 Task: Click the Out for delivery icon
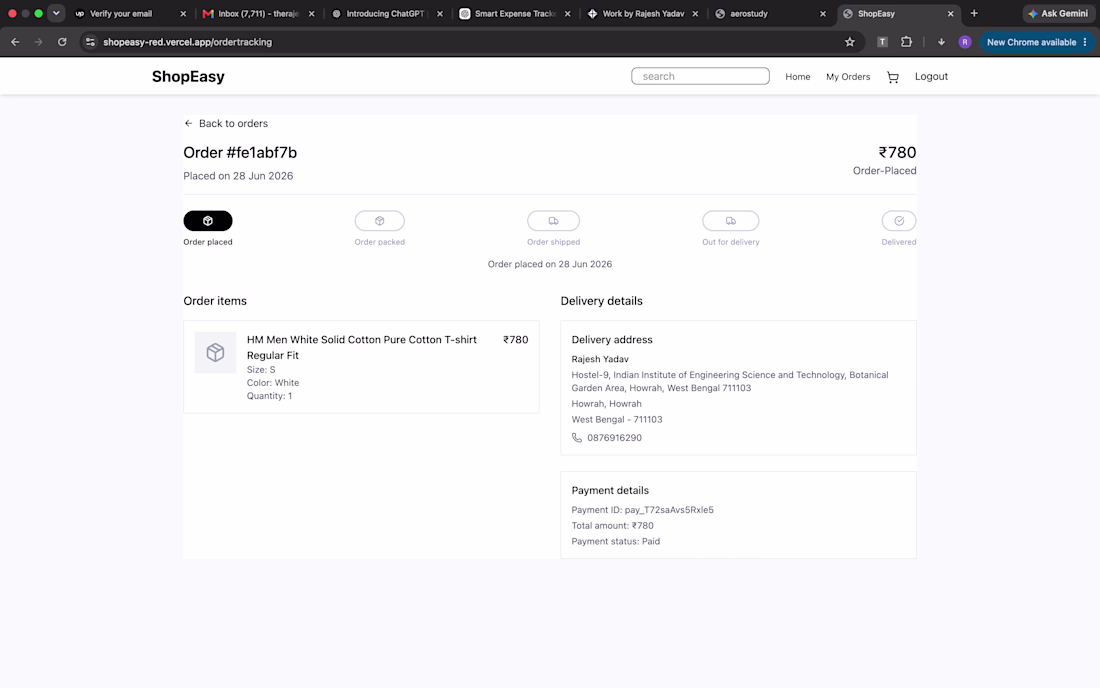click(x=730, y=221)
